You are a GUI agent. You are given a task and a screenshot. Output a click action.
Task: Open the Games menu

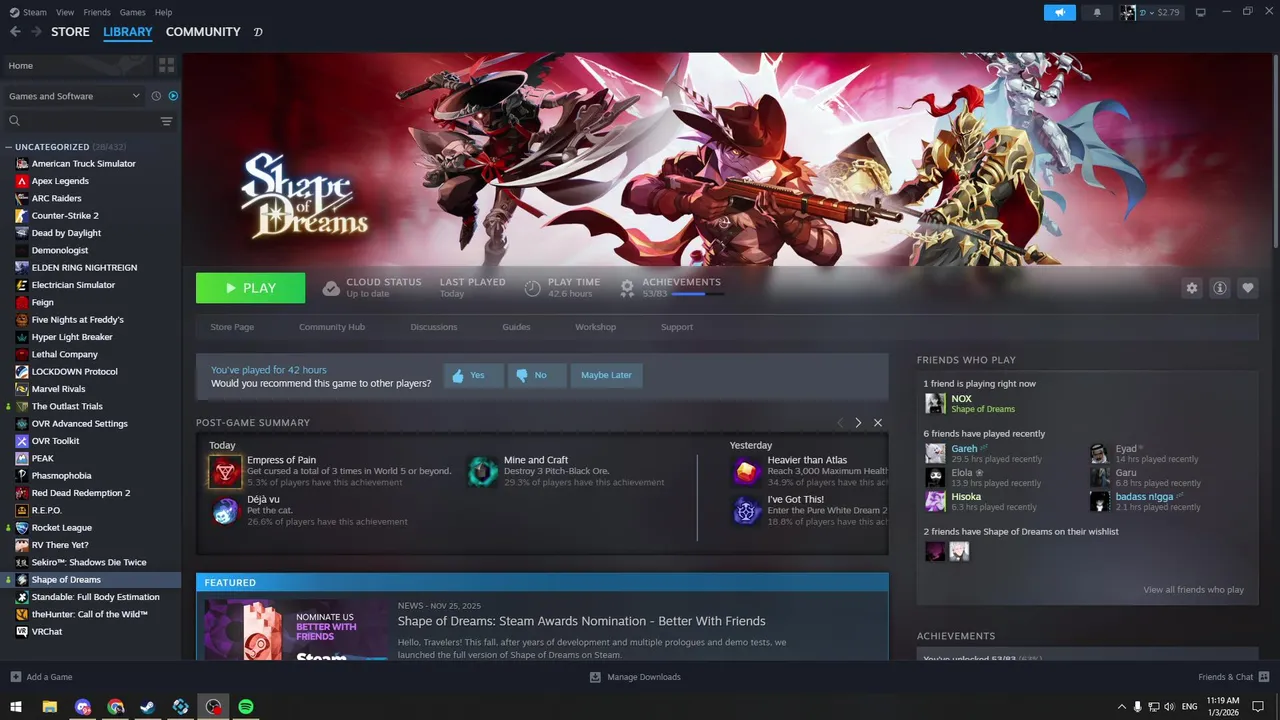(132, 12)
